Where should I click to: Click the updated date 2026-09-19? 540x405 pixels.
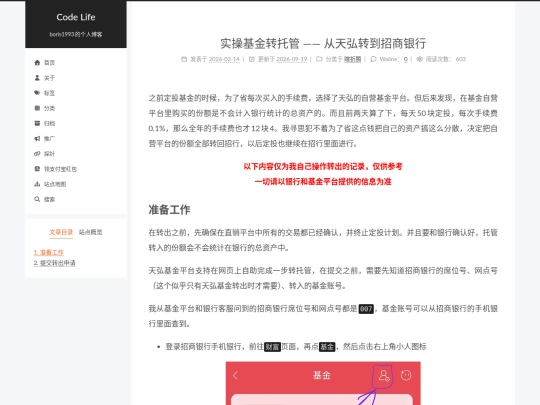292,59
